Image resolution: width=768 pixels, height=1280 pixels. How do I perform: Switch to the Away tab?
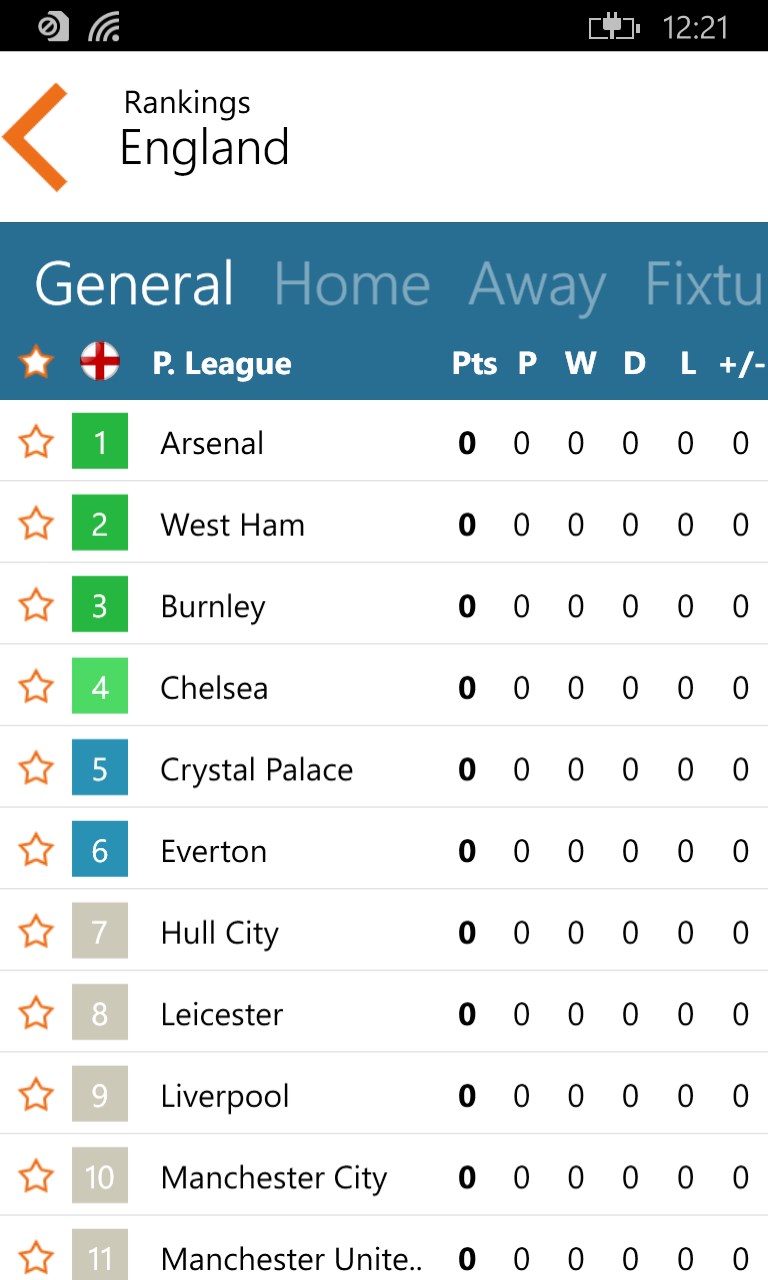pos(537,285)
